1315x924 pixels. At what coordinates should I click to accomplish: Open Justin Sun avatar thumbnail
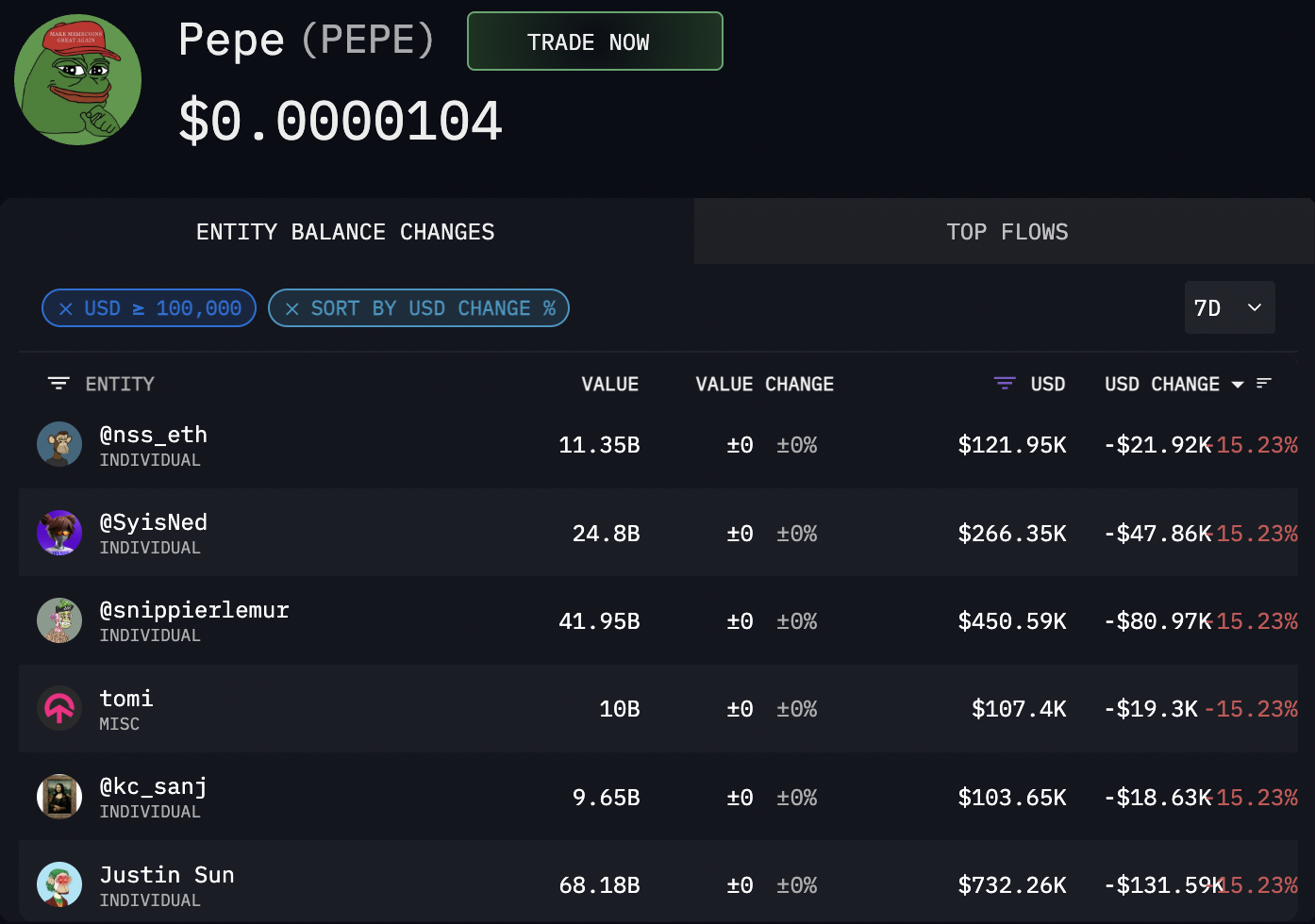click(59, 884)
